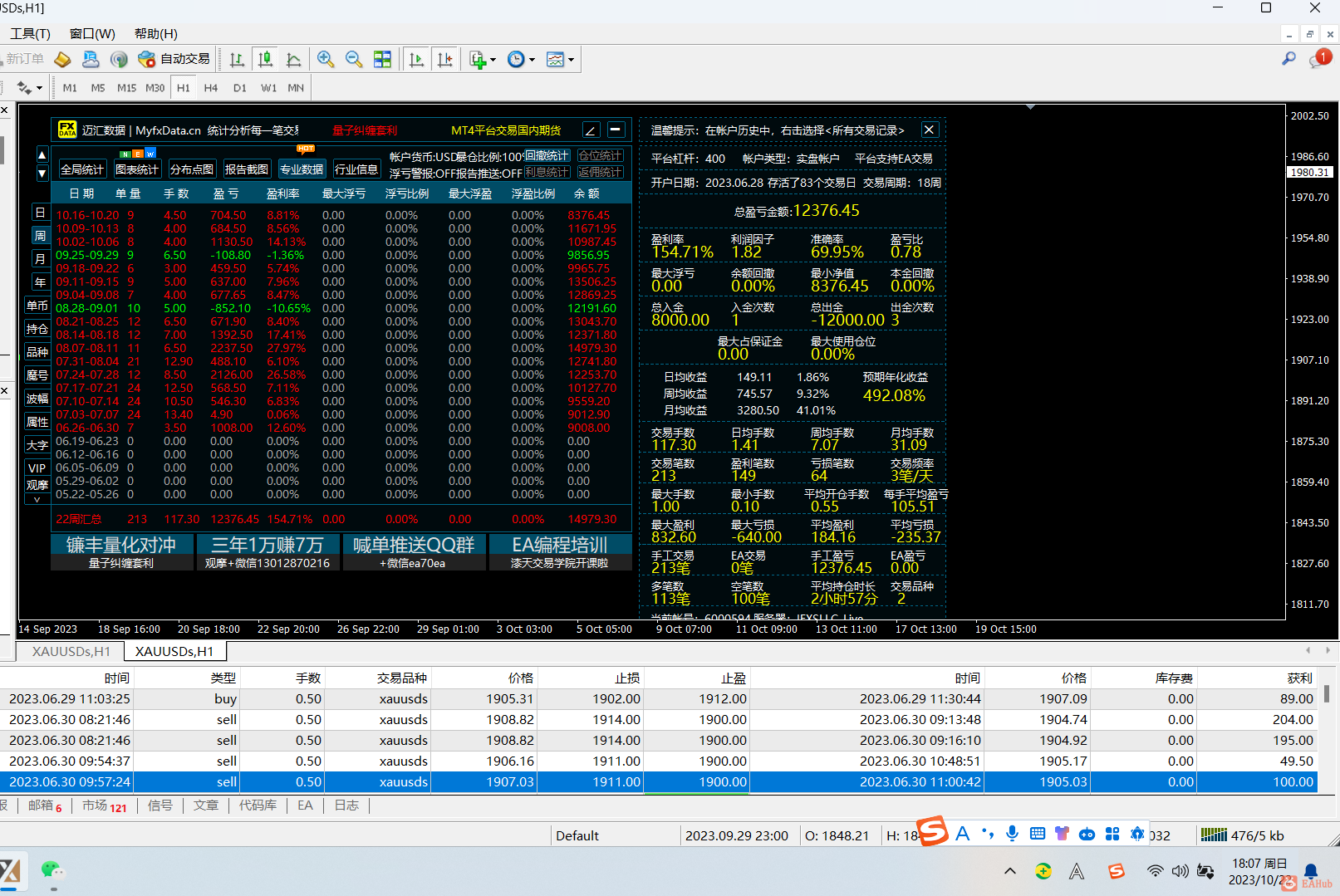Toggle chart shift from right edge

pyautogui.click(x=445, y=59)
